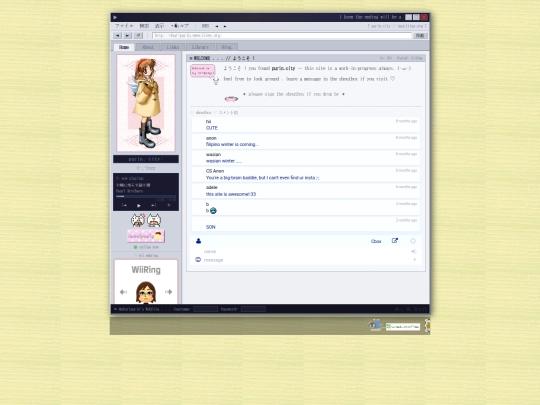
Task: Click the 'CUTE' shoutbox message
Action: pos(212,128)
